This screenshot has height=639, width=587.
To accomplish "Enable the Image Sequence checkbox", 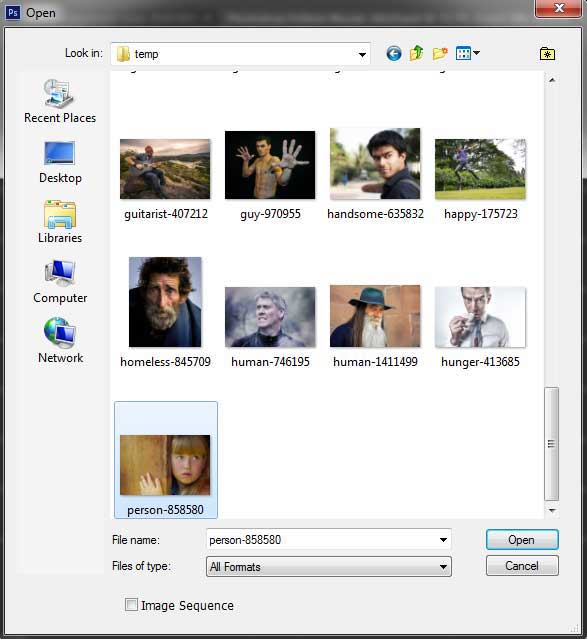I will pos(131,604).
